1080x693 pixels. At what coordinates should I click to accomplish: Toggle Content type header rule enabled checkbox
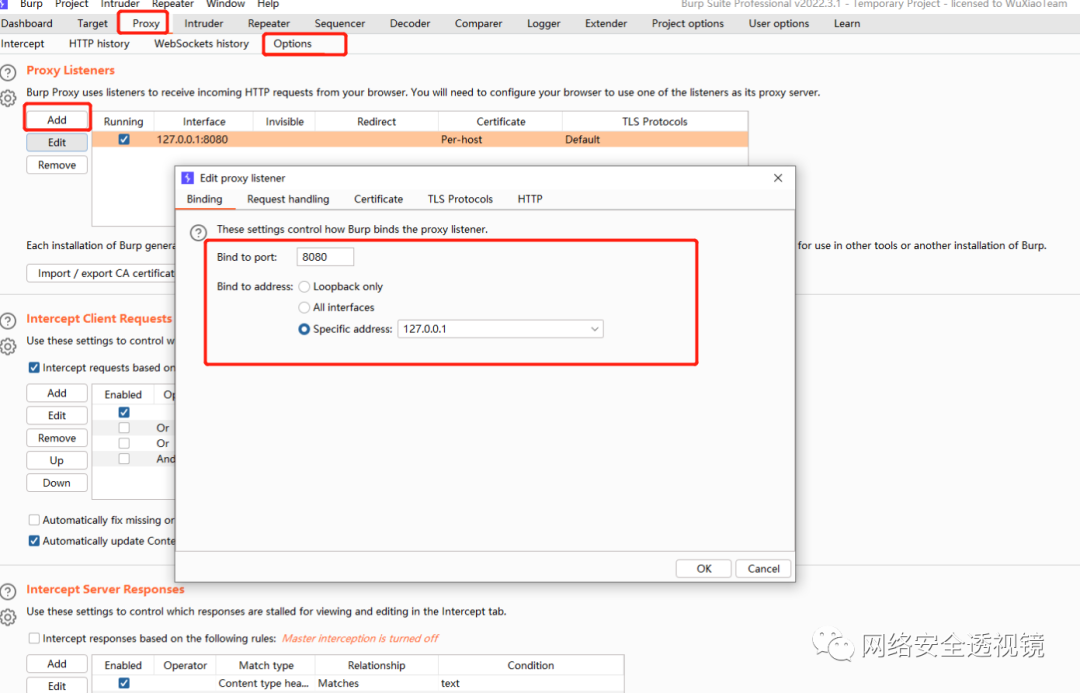point(124,683)
